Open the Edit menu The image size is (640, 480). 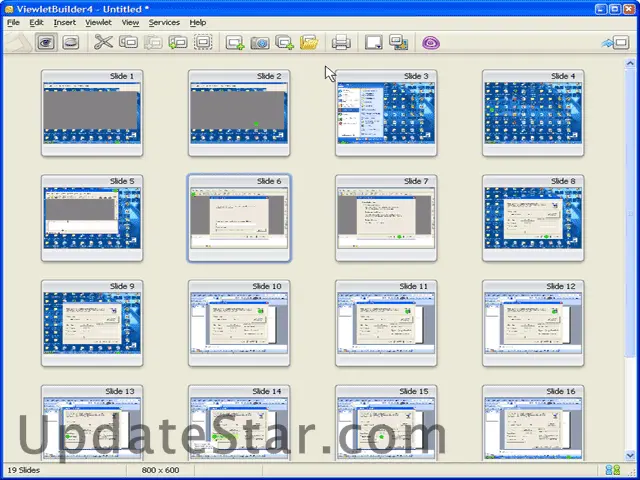pyautogui.click(x=36, y=22)
